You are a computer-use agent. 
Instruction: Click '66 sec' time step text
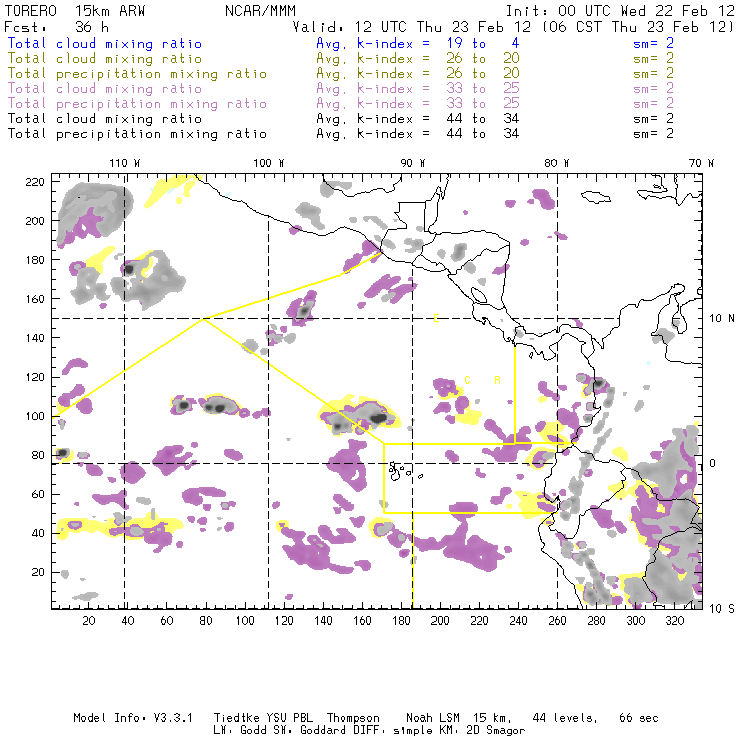639,718
